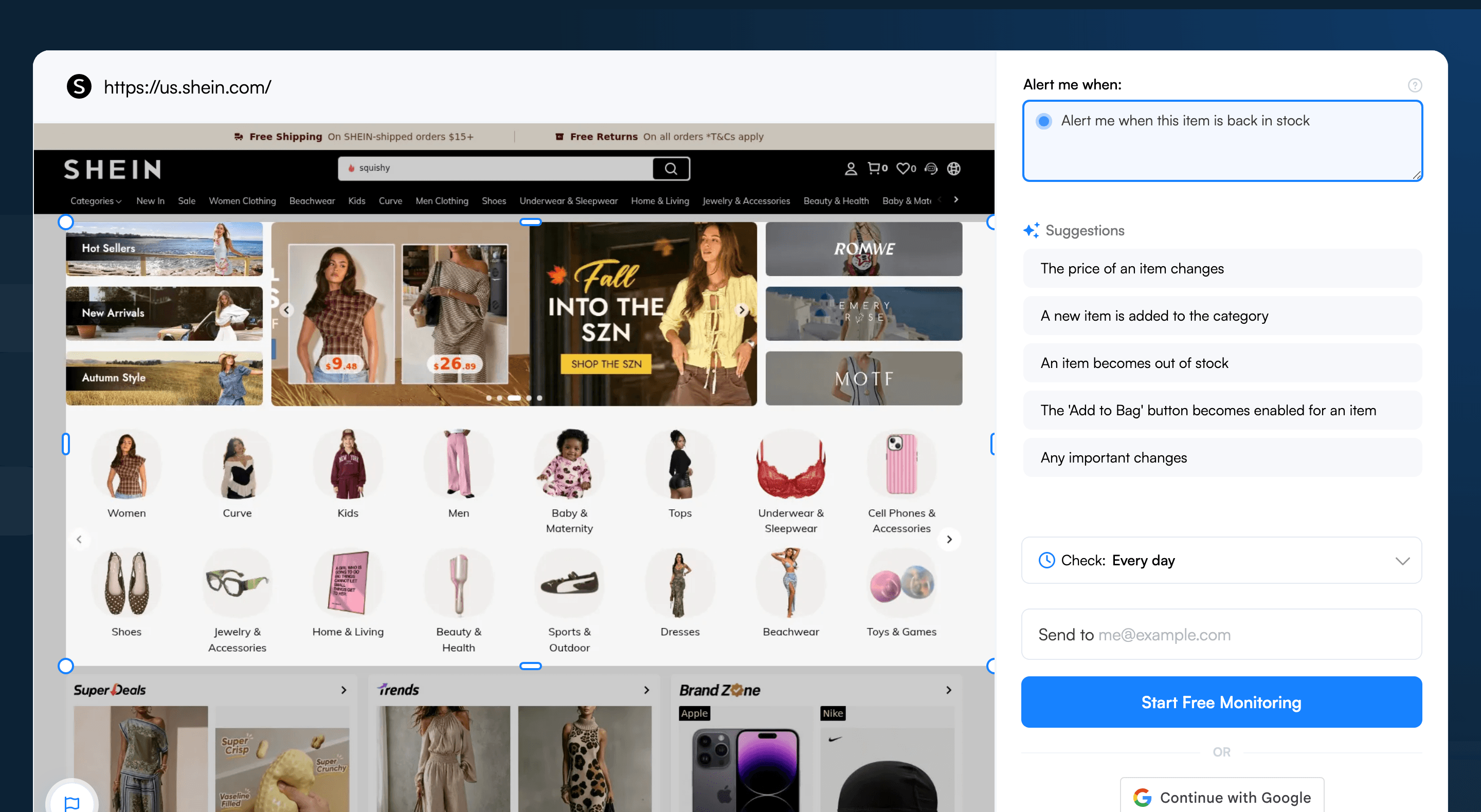Open the Hot Sellers banner
The width and height of the screenshot is (1481, 812).
[x=165, y=249]
